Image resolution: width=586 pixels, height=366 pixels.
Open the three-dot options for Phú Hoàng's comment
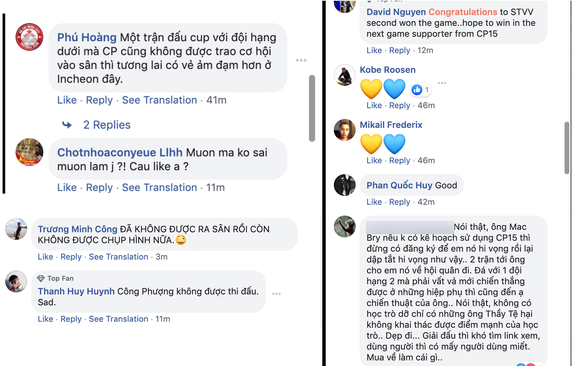point(301,60)
